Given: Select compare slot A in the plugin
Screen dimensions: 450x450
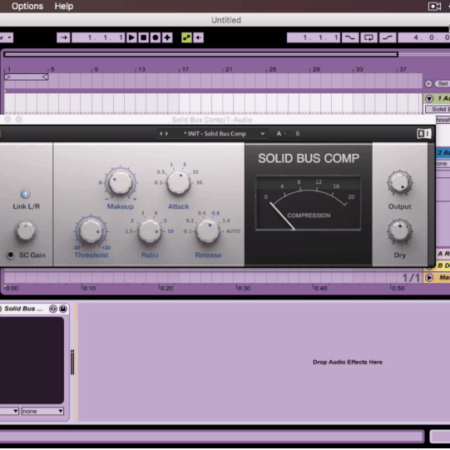Looking at the screenshot, I should (x=279, y=134).
